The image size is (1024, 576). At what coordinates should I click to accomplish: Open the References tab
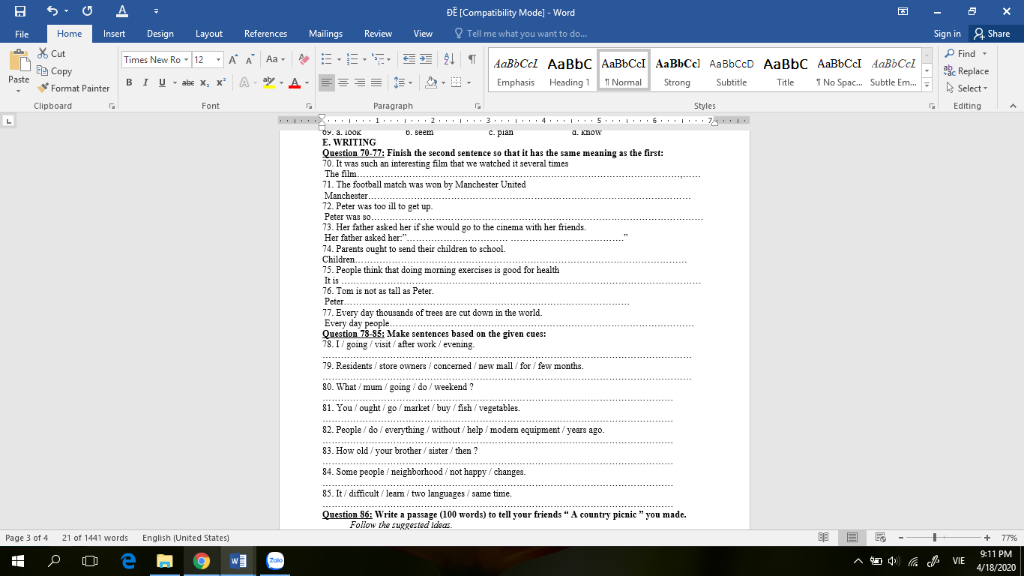pyautogui.click(x=265, y=34)
